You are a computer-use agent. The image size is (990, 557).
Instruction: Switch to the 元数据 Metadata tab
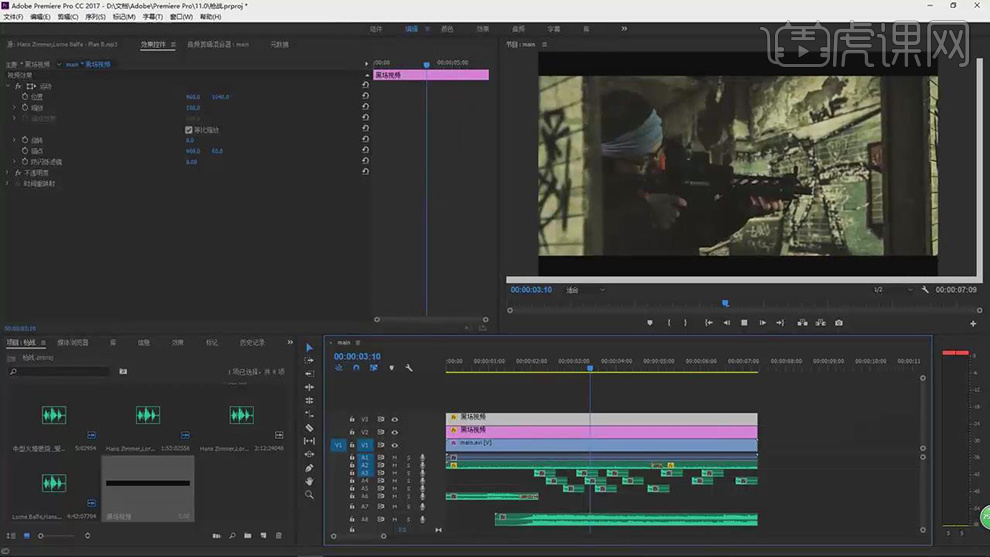tap(280, 45)
